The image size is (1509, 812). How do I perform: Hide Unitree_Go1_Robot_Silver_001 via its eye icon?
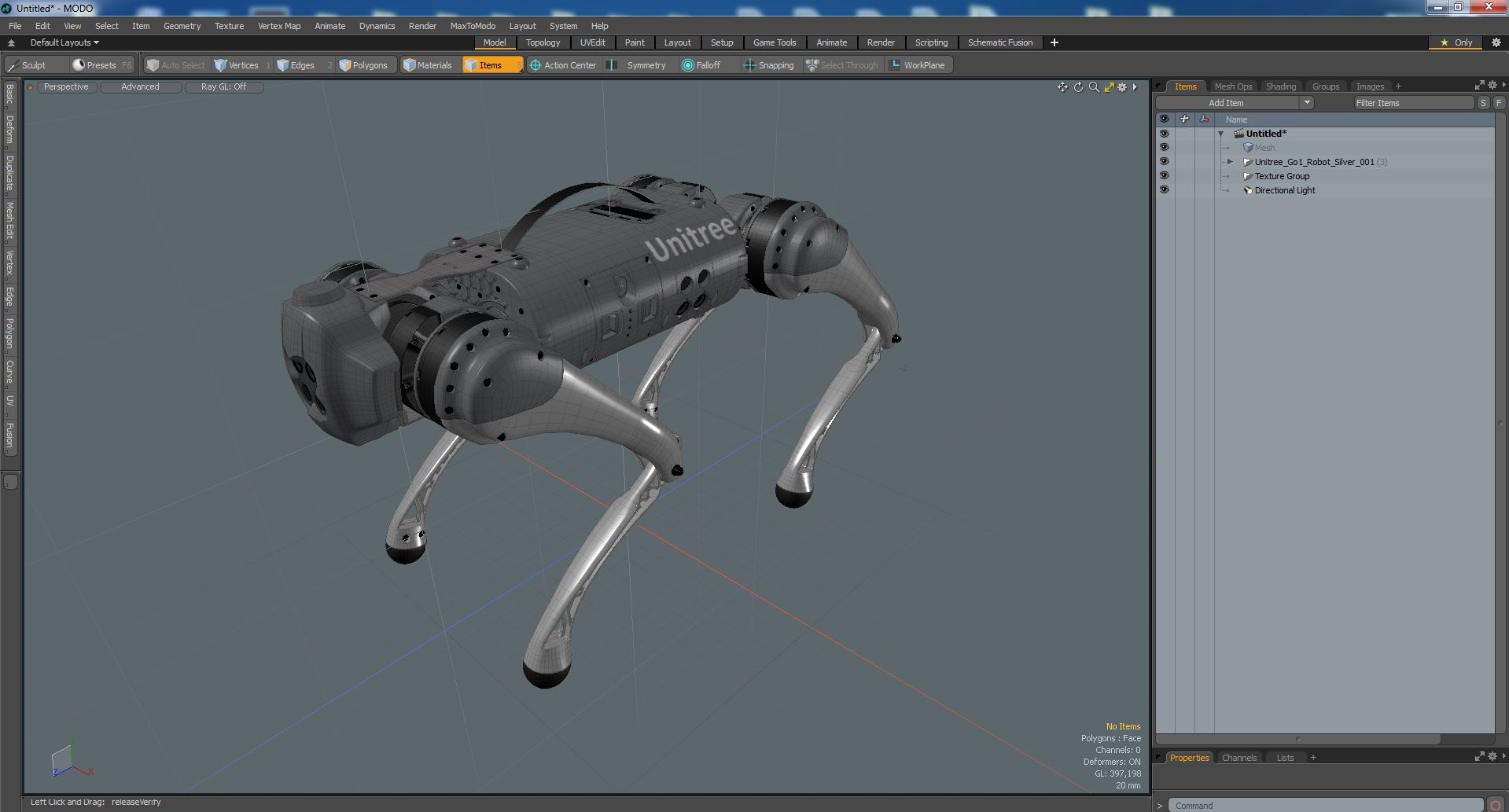point(1164,162)
